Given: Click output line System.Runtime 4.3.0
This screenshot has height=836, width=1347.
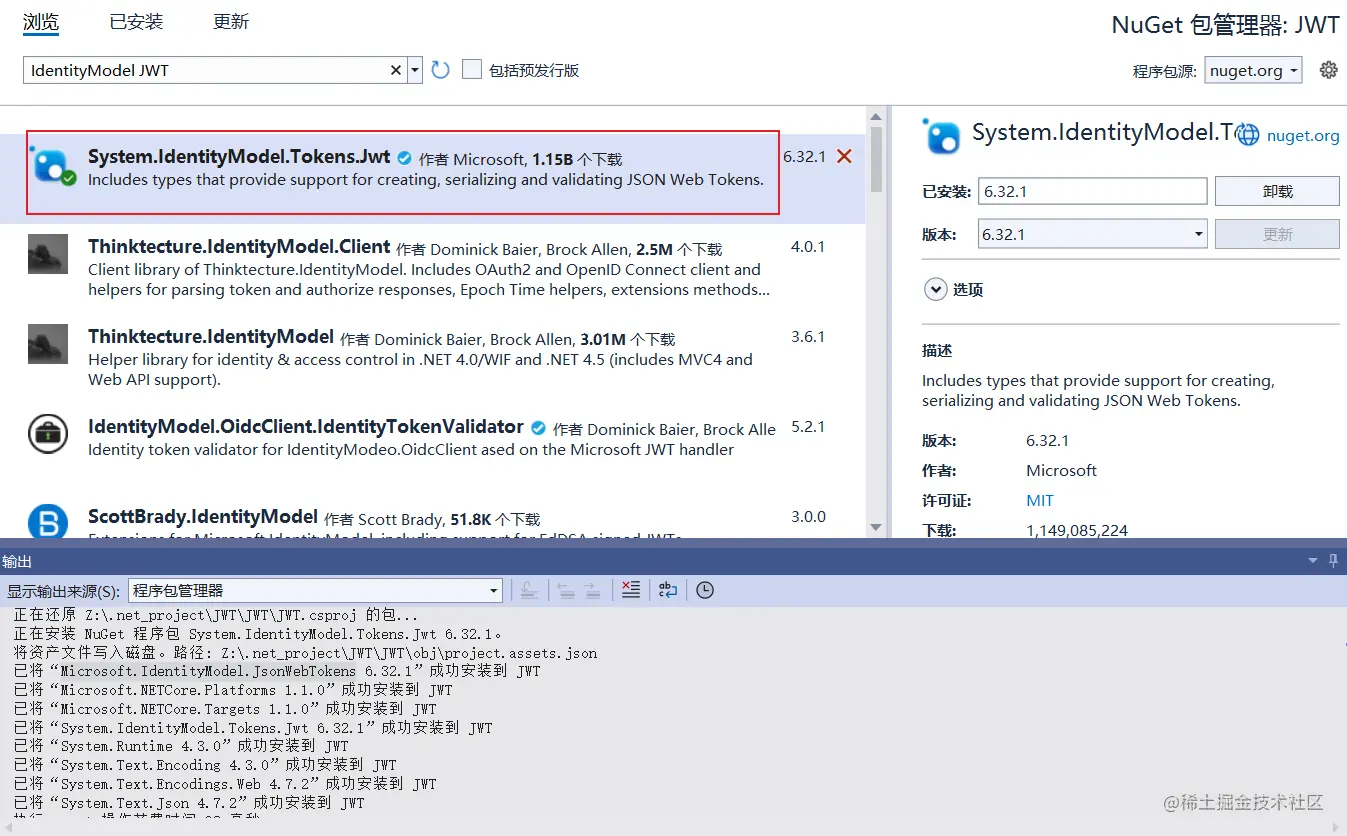Looking at the screenshot, I should pyautogui.click(x=181, y=746).
